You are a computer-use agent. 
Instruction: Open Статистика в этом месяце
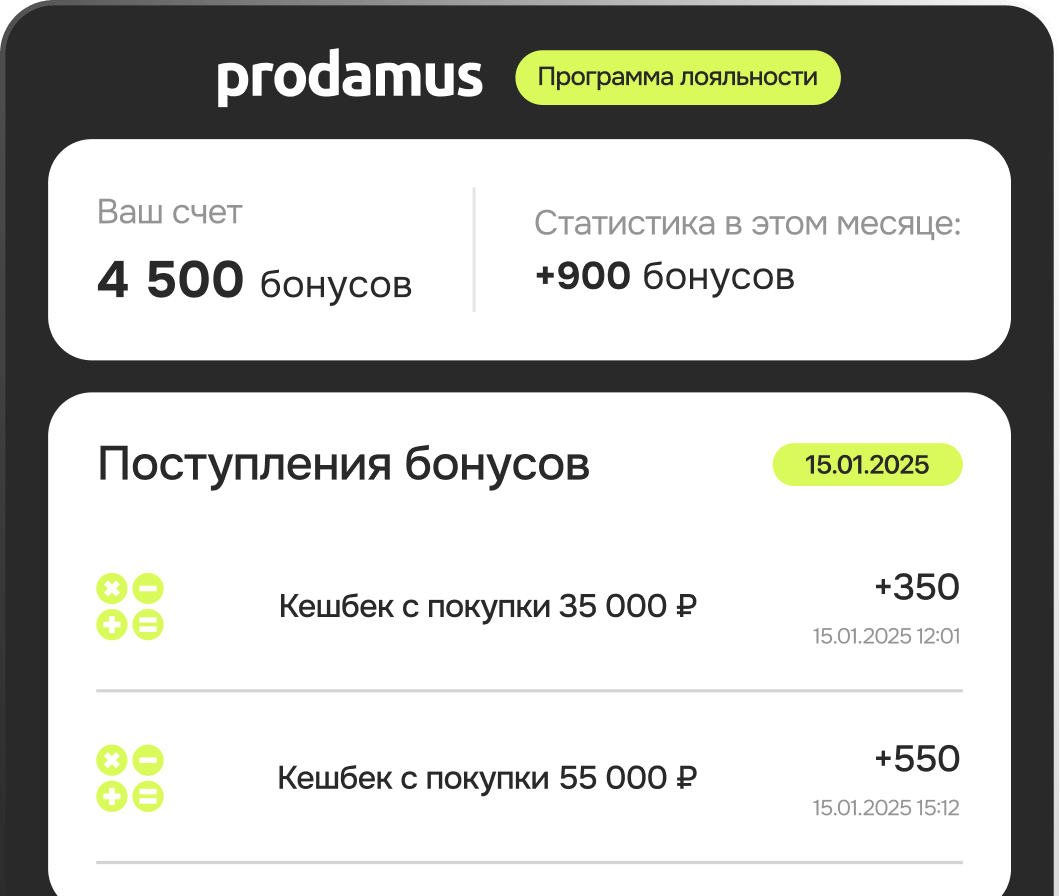747,223
